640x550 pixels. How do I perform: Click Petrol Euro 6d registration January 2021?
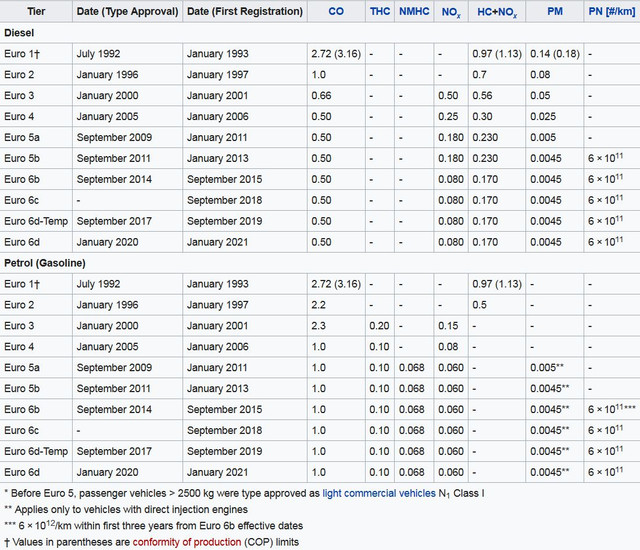pos(217,472)
